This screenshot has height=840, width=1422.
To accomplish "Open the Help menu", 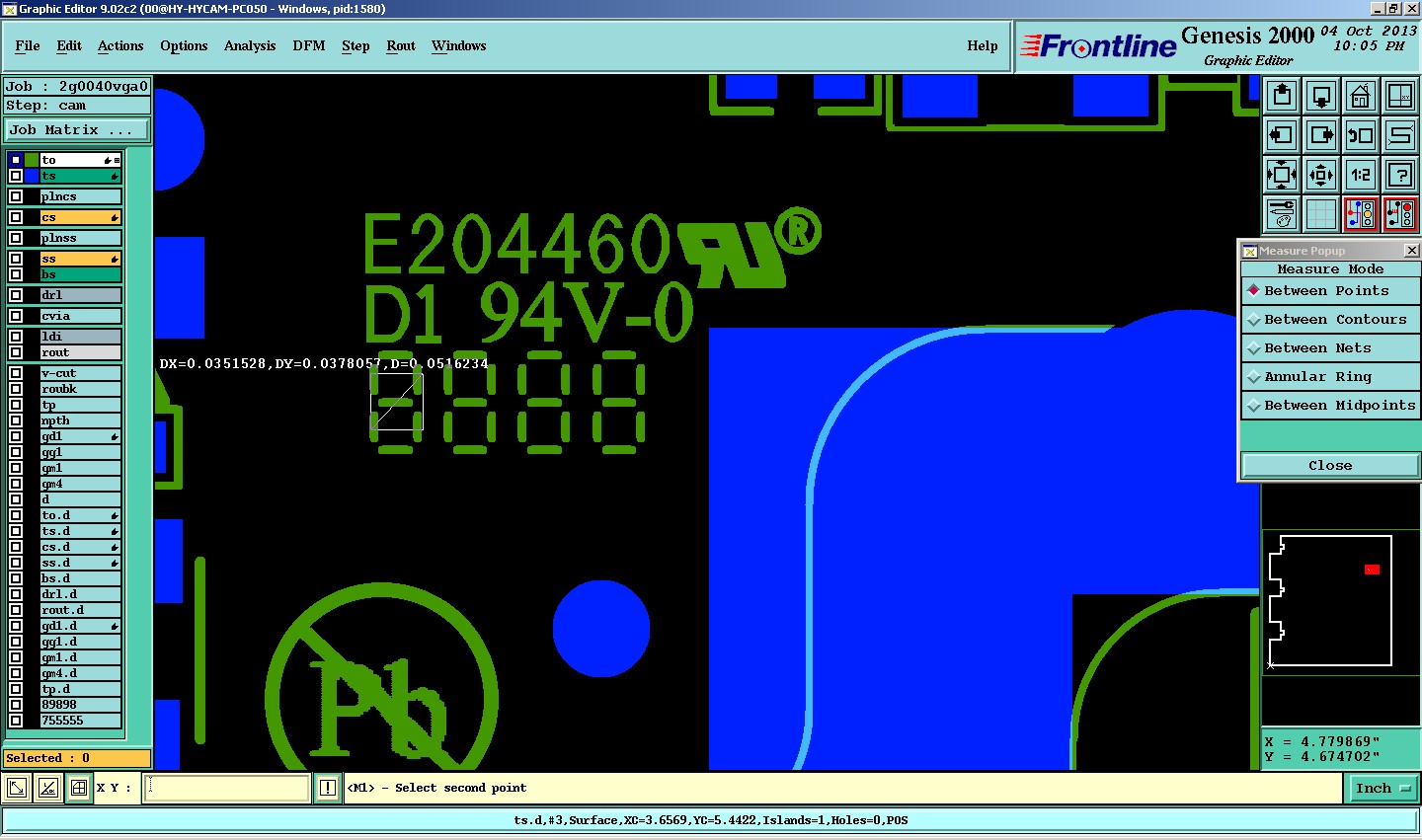I will pyautogui.click(x=983, y=45).
